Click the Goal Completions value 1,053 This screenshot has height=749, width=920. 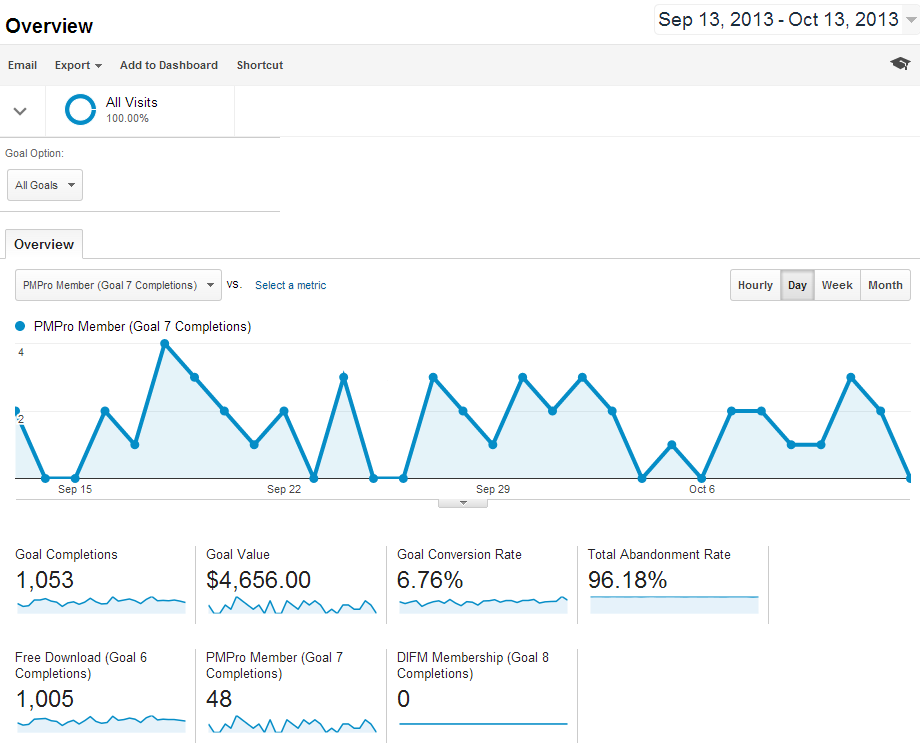coord(45,580)
